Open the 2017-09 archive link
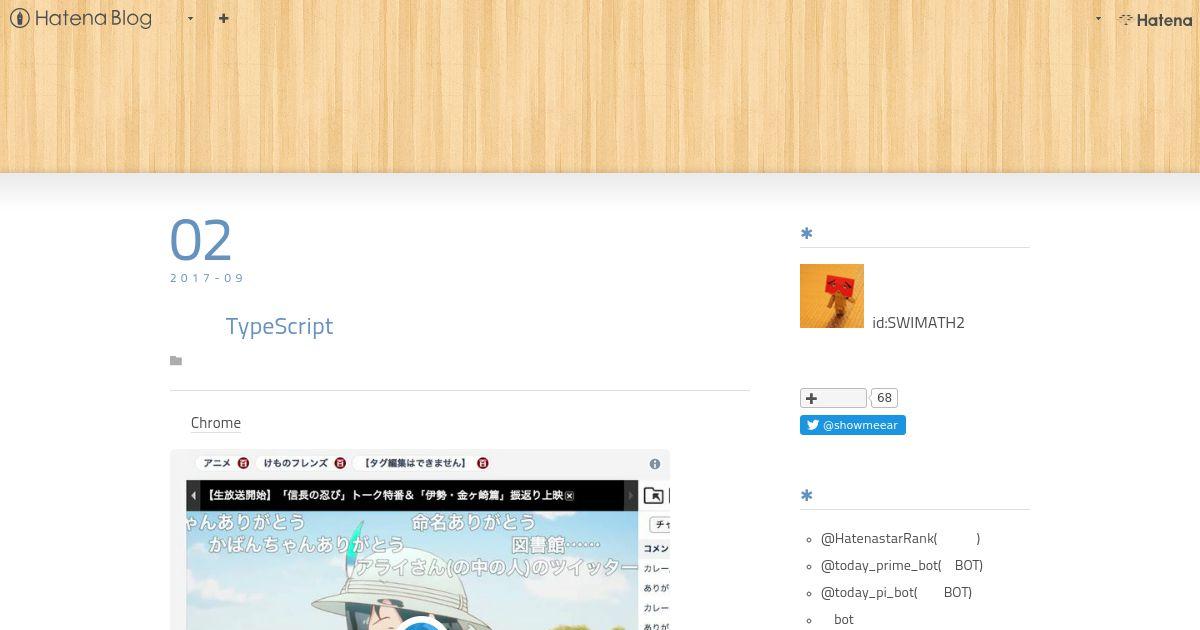1200x630 pixels. [207, 278]
